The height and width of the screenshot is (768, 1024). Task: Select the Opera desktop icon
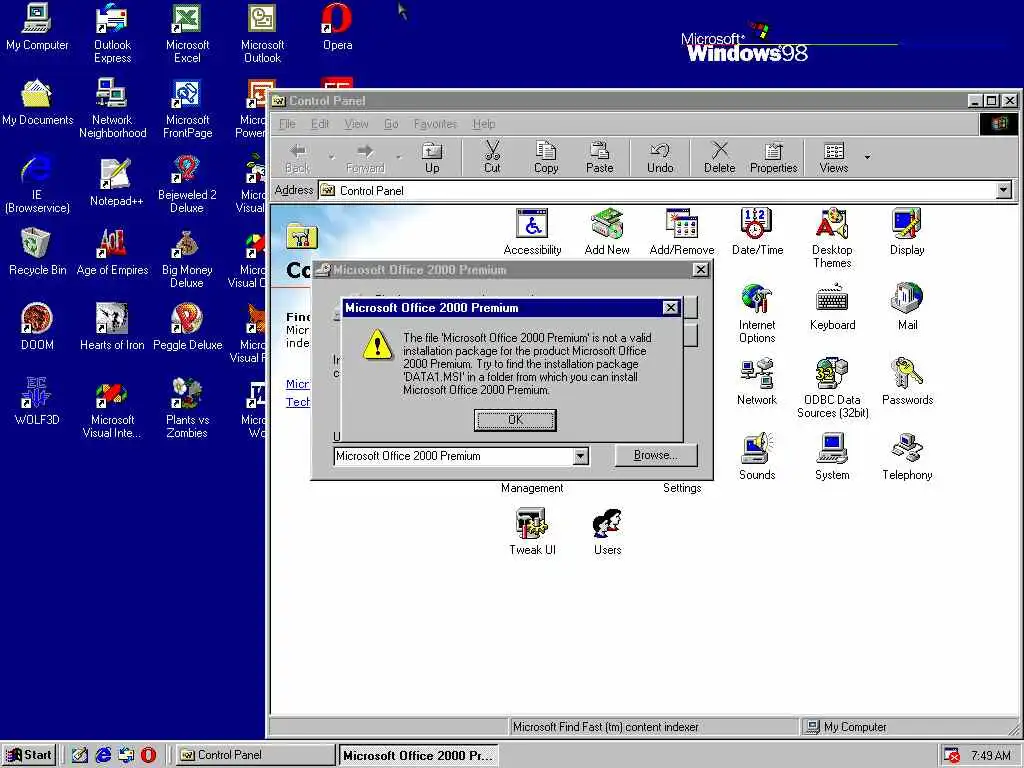coord(337,27)
